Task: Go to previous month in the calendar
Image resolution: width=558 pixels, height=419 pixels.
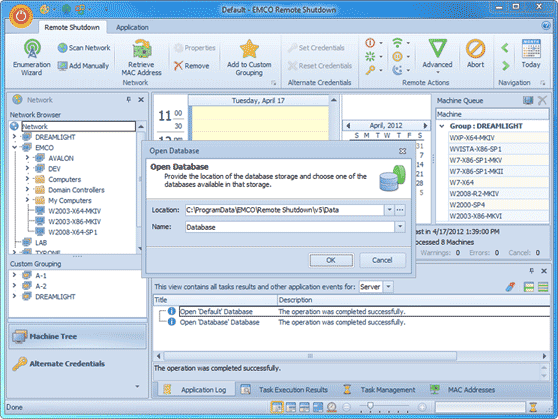Action: tap(348, 126)
